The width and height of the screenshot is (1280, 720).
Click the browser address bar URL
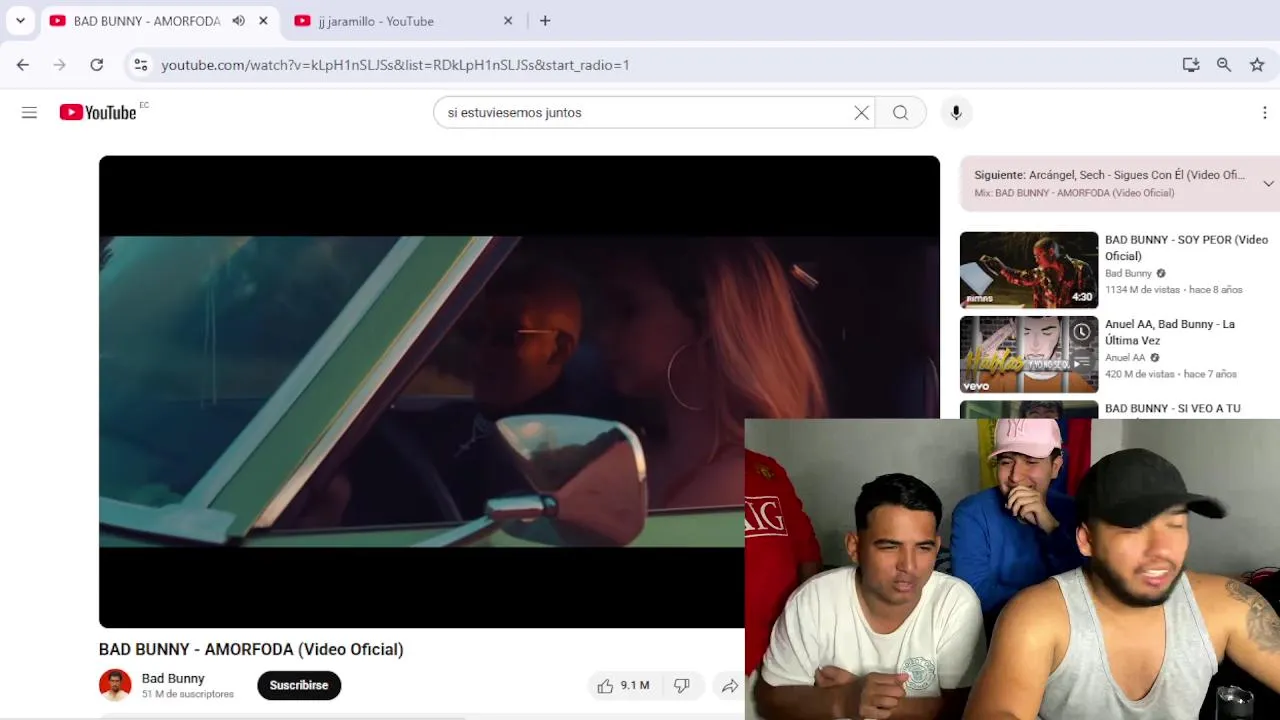[395, 65]
